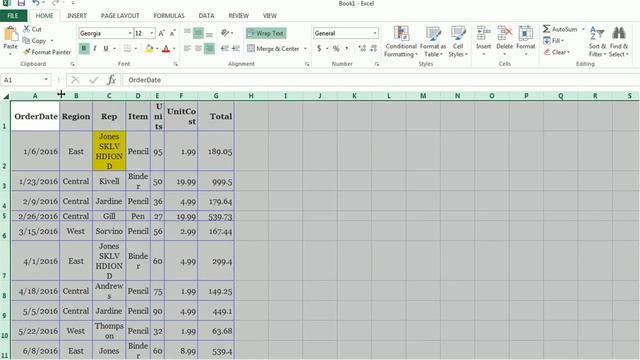Open the AutoSum dropdown arrow
640x360 pixels.
(x=583, y=29)
